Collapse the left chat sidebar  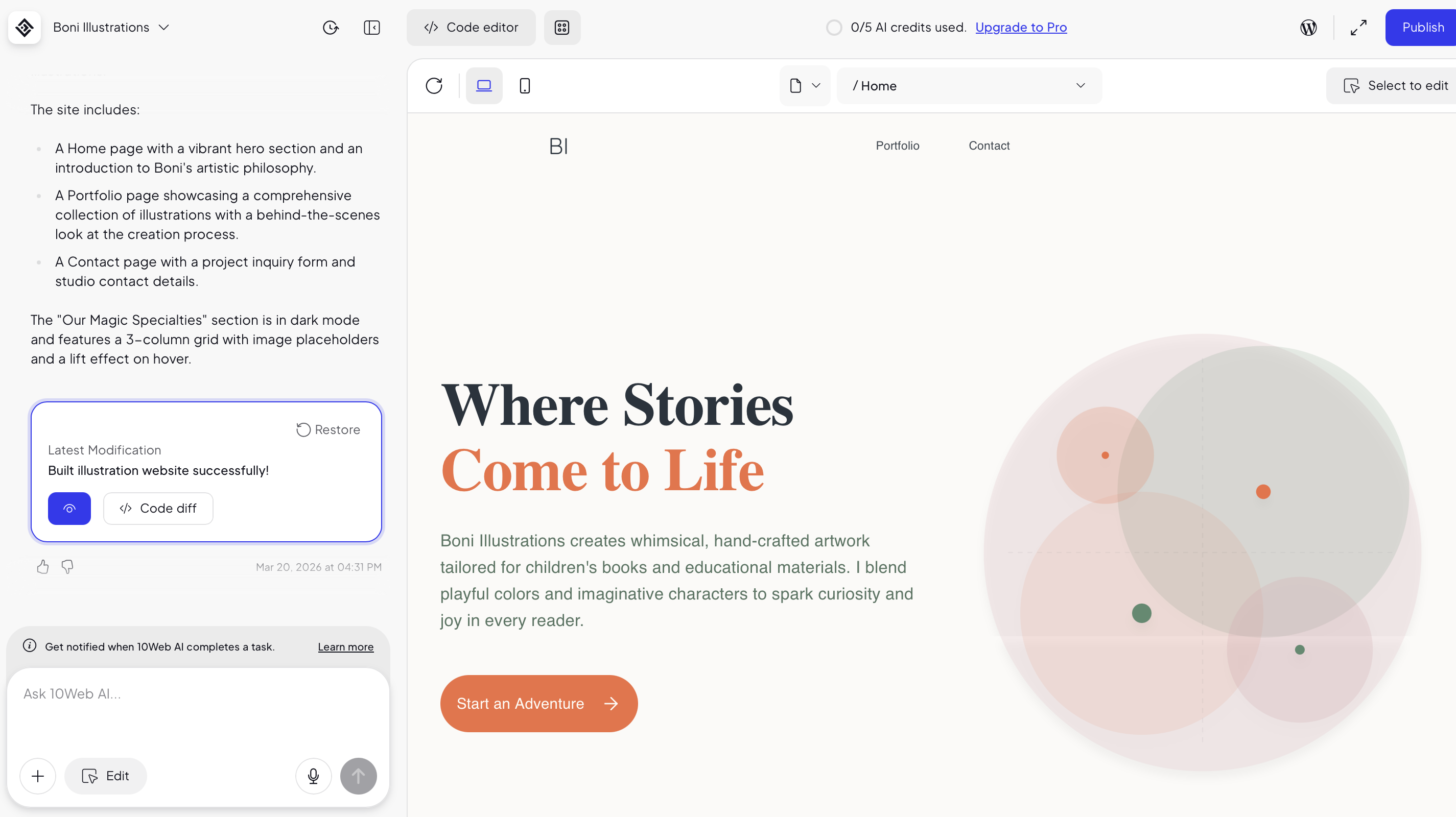[x=372, y=27]
